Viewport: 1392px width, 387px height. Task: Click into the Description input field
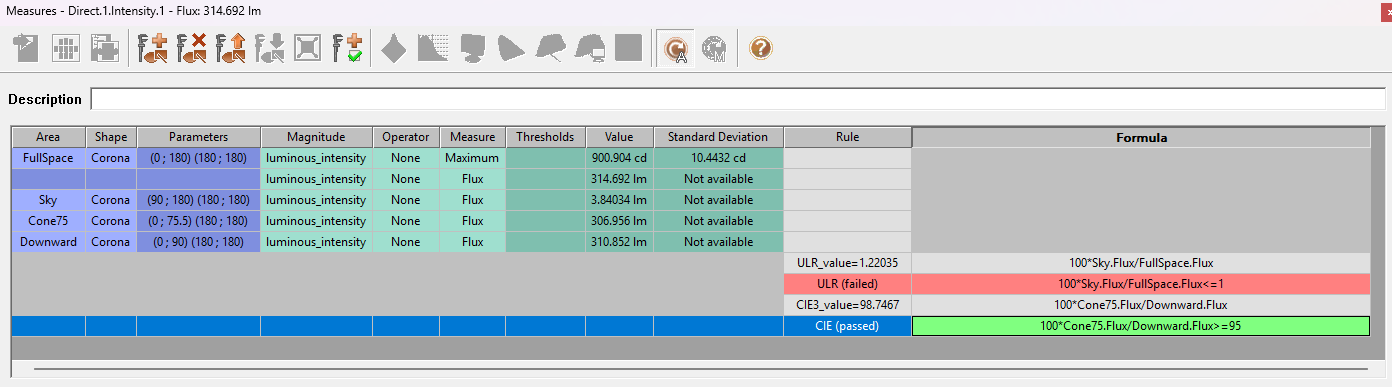pos(738,99)
